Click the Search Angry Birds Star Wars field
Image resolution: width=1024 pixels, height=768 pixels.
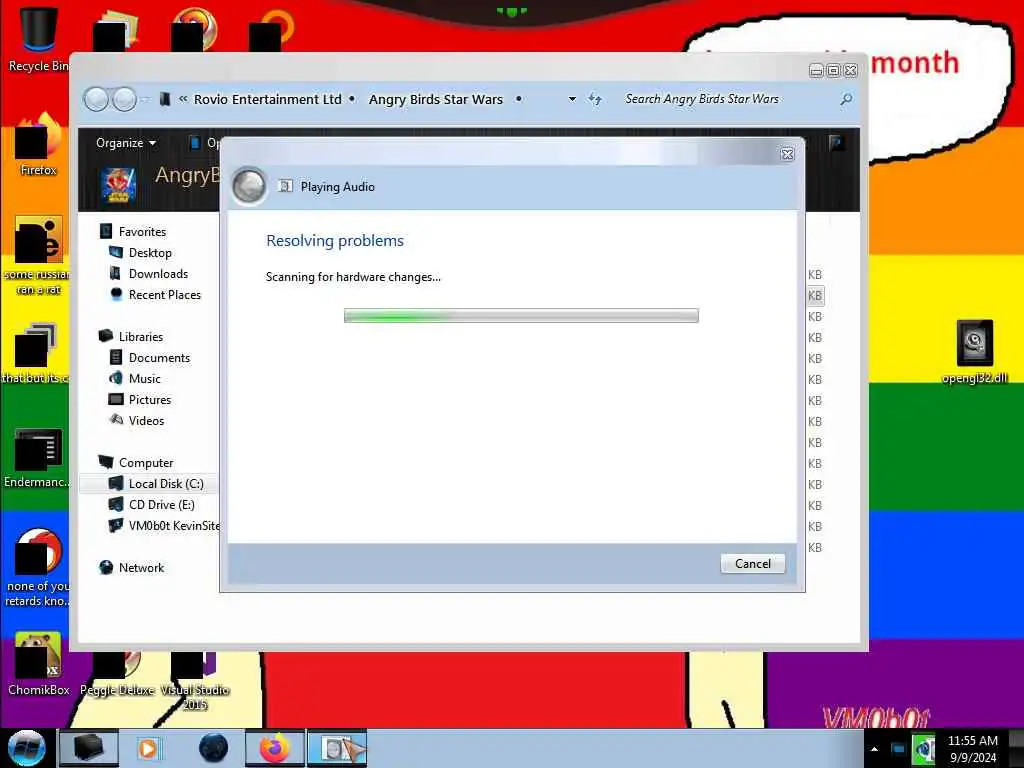coord(729,99)
